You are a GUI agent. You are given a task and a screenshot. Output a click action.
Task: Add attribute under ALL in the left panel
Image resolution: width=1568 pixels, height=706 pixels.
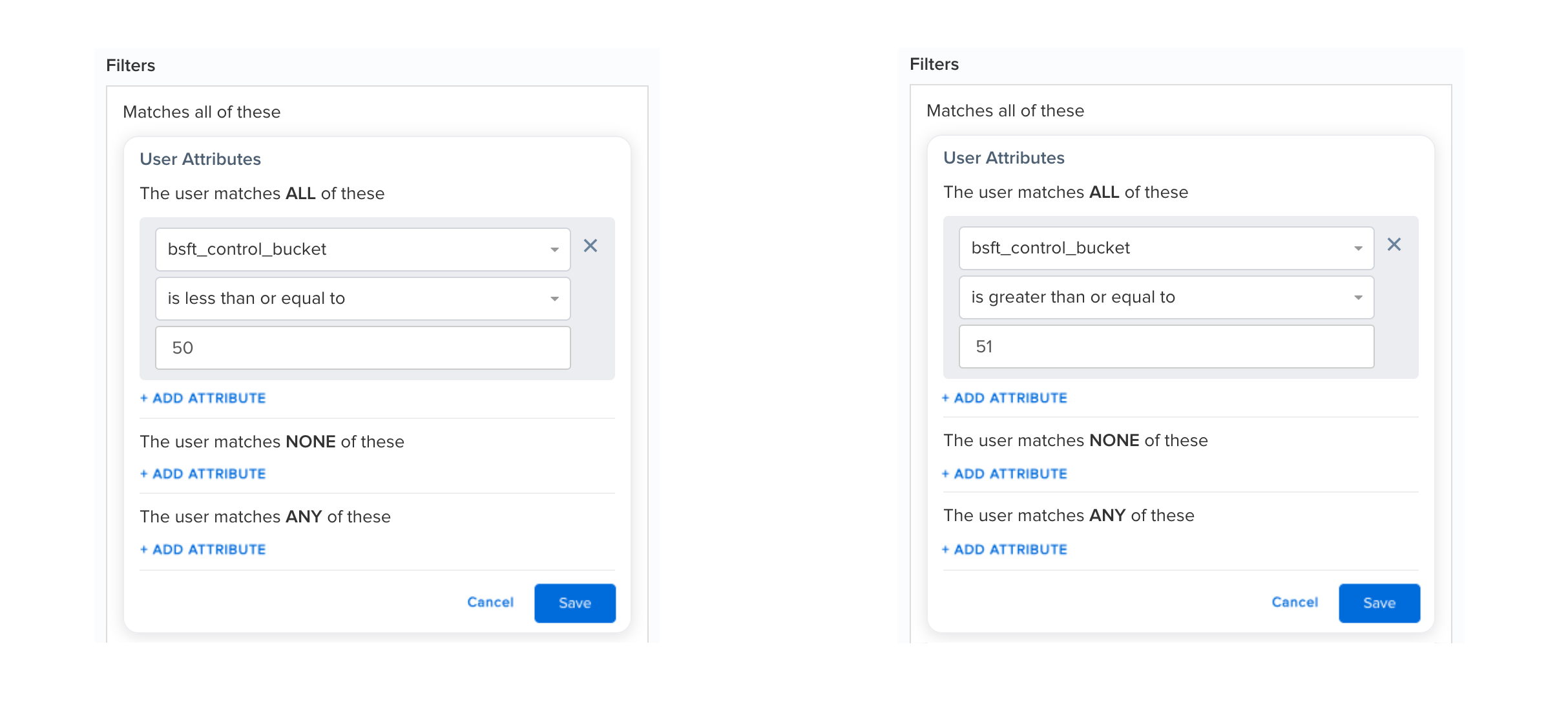pos(203,398)
